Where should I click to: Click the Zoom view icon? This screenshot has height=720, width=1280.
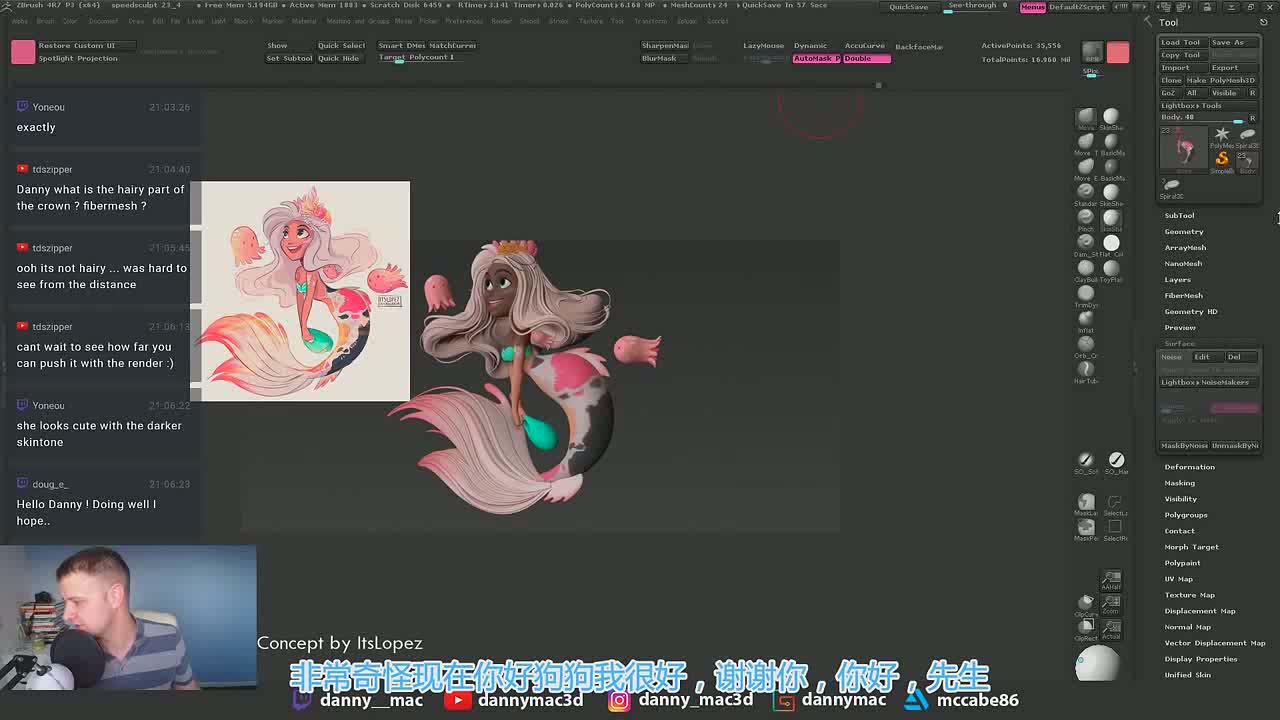click(x=1111, y=603)
